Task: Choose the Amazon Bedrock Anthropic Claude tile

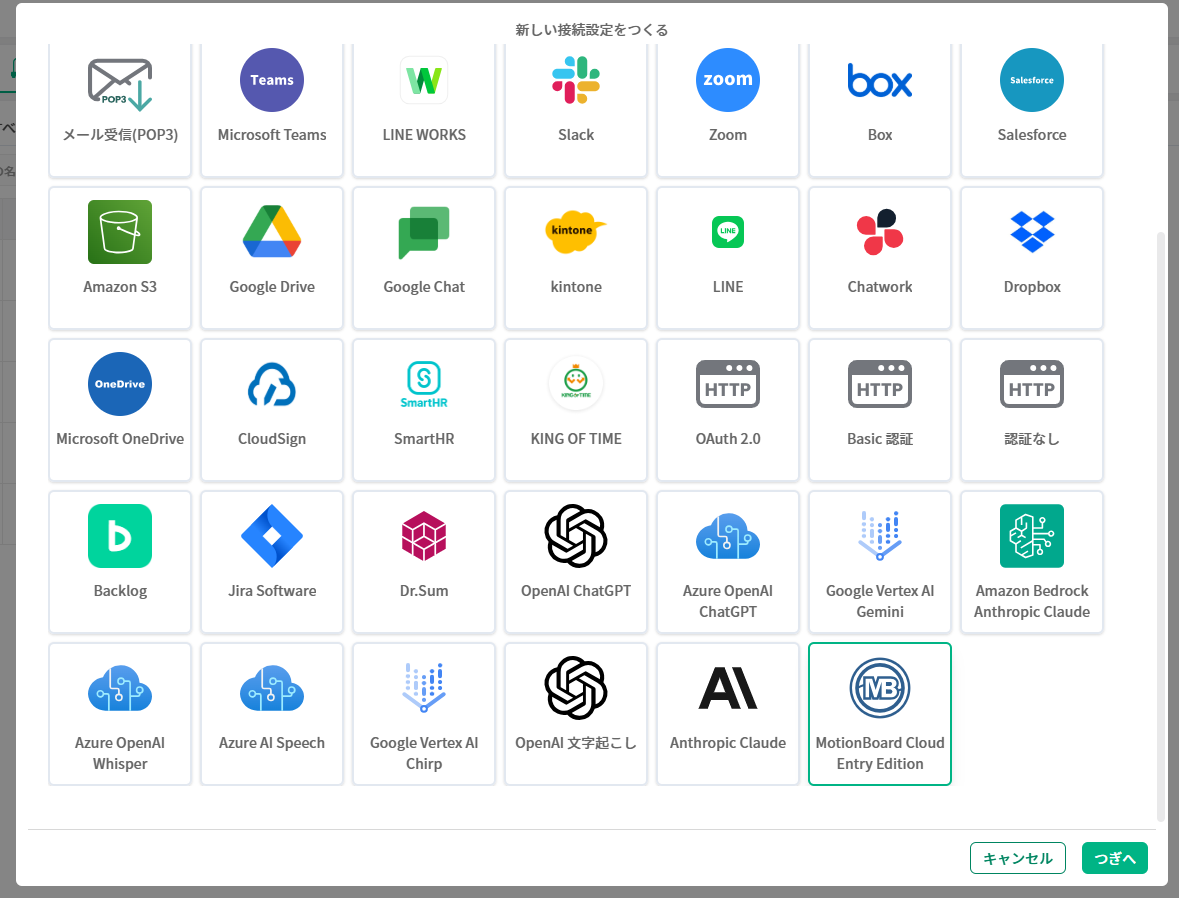Action: click(x=1032, y=562)
